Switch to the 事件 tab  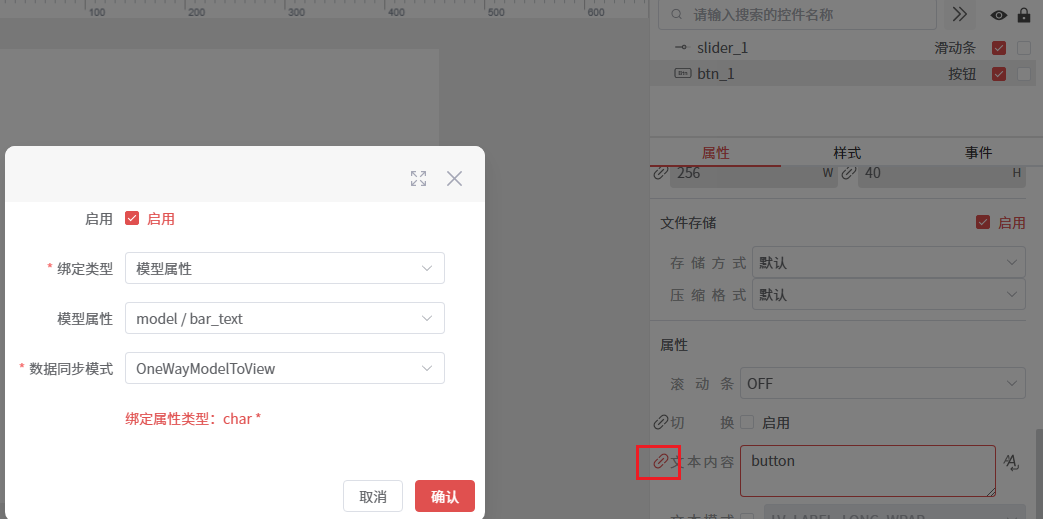(x=978, y=153)
